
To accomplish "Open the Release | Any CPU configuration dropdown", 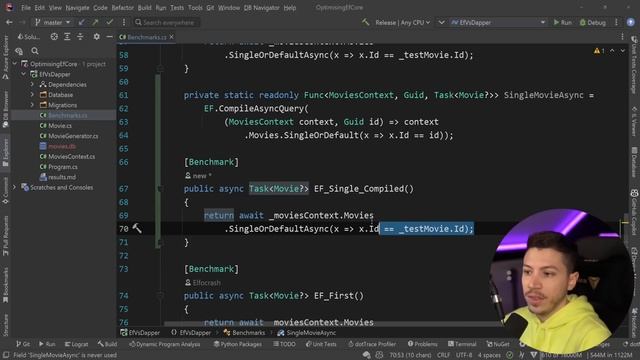I will 402,22.
